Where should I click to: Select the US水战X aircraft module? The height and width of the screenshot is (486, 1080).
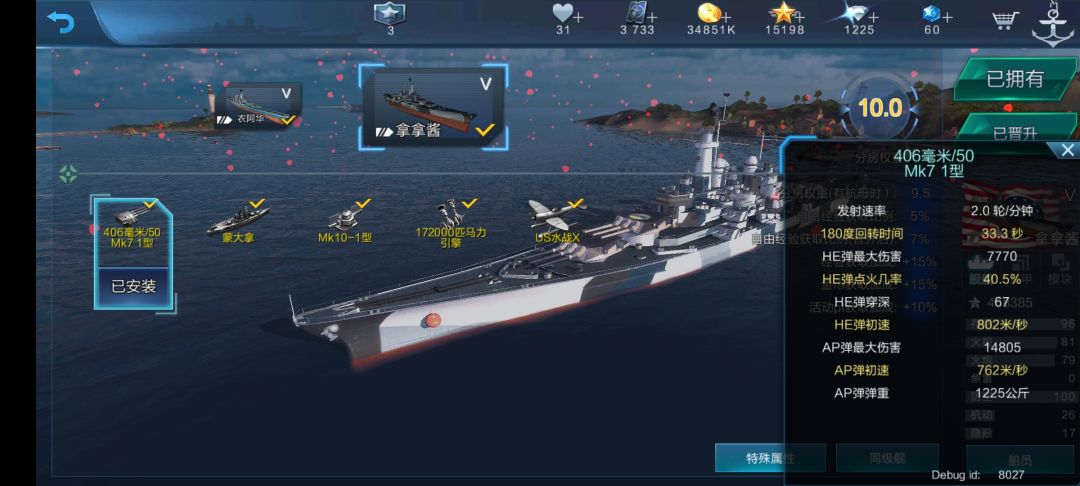pos(558,220)
